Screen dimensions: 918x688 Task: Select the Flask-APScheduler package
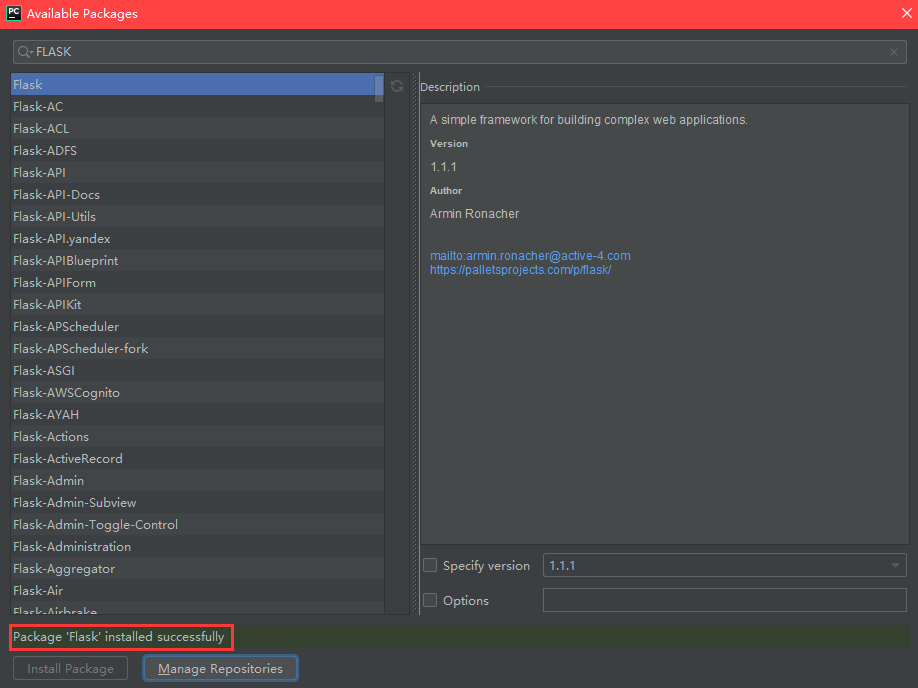coord(197,327)
